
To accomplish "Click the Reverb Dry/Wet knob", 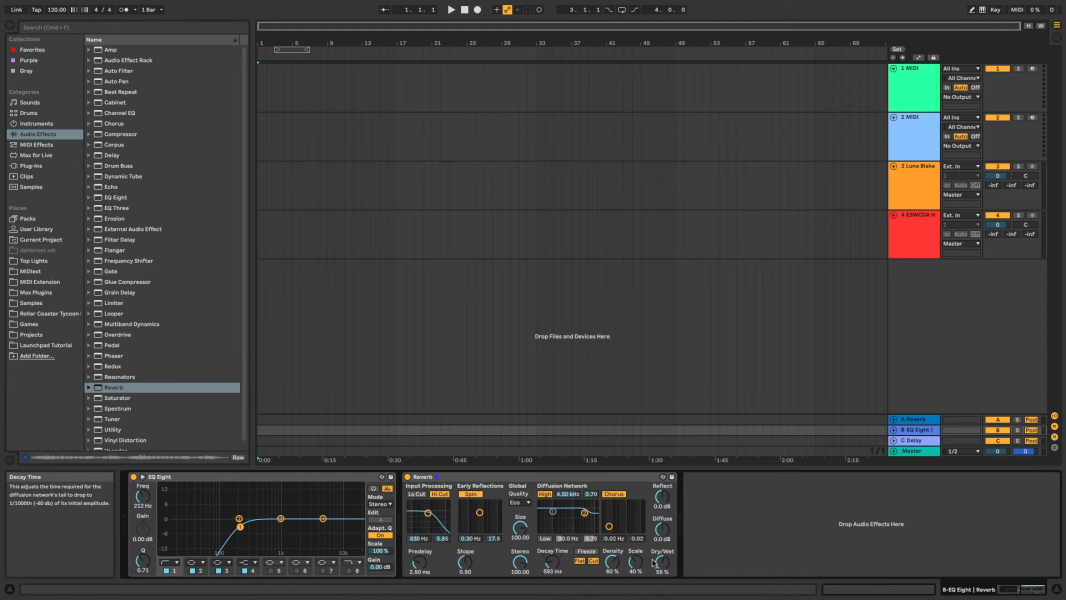I will tap(662, 562).
